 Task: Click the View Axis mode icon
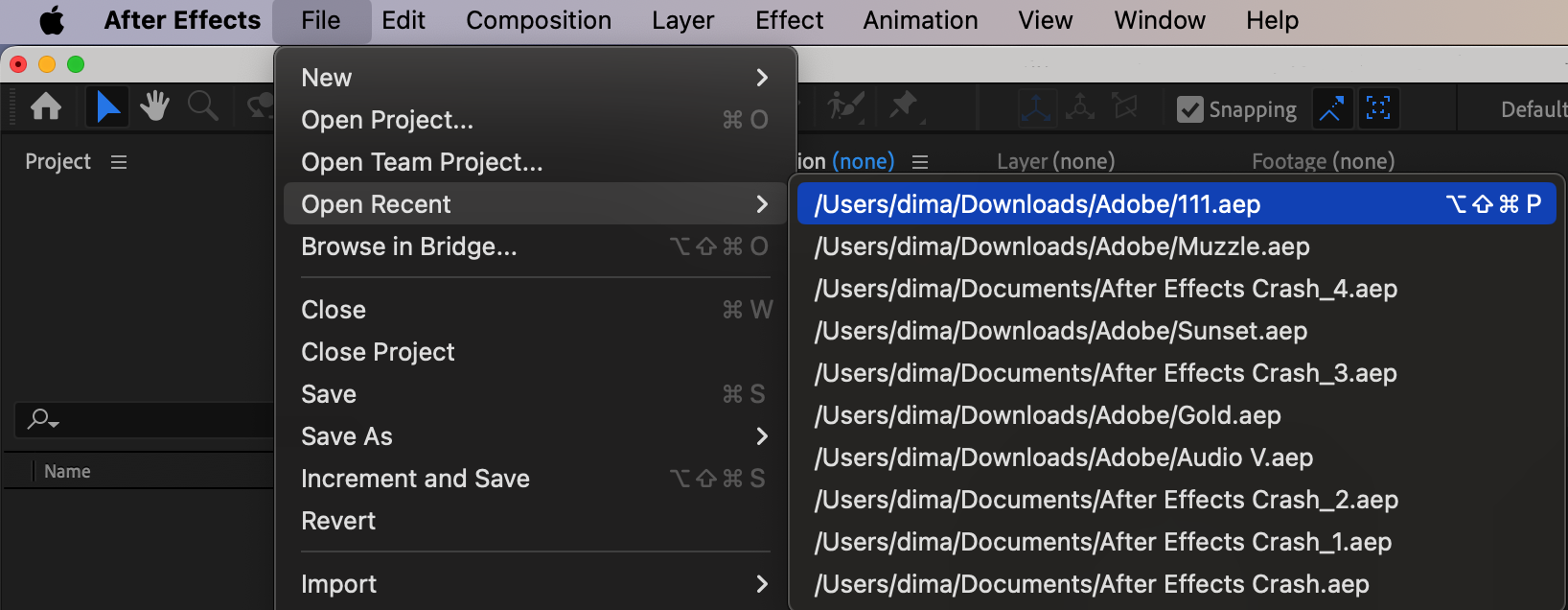pos(1125,107)
